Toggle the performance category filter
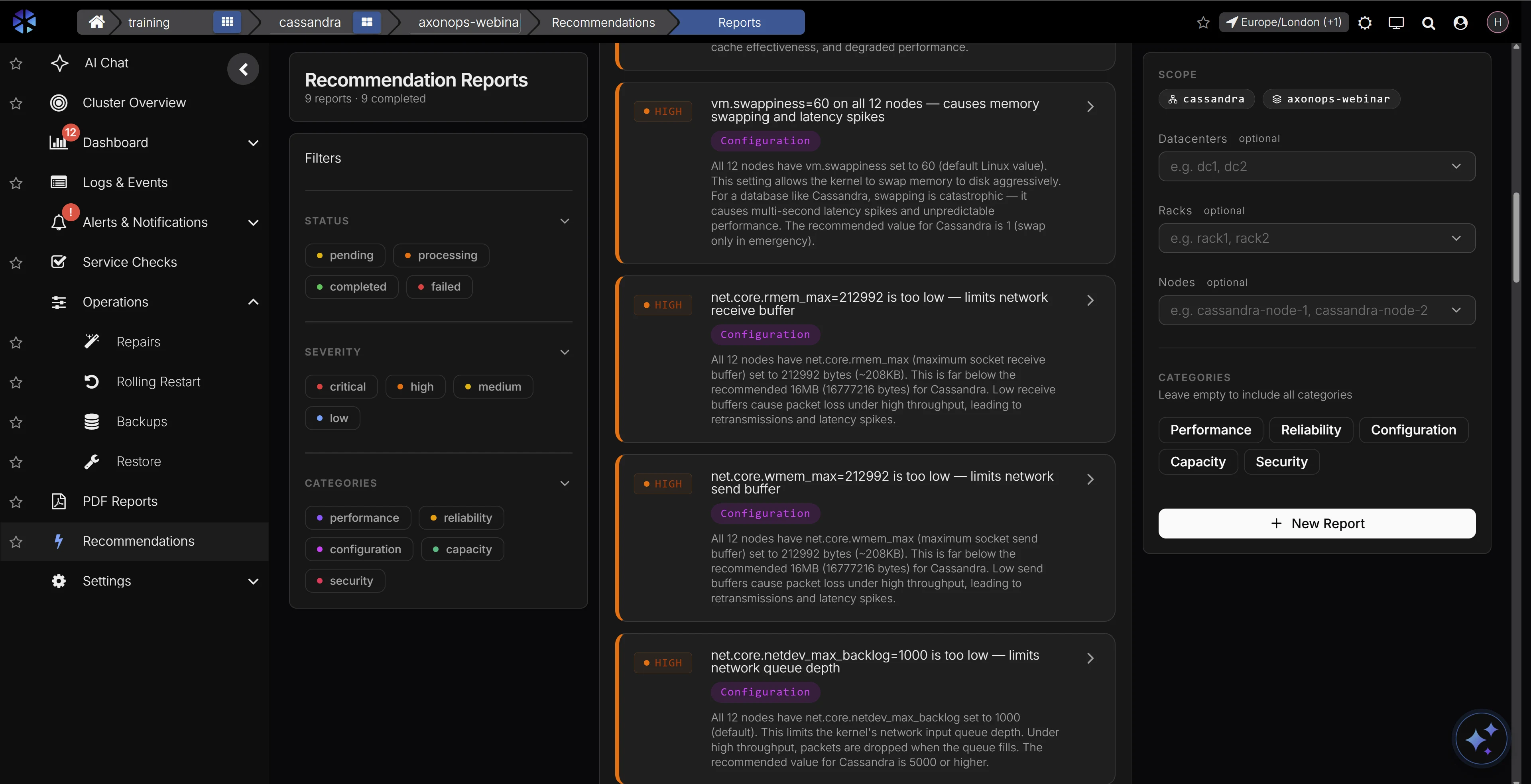1531x784 pixels. point(358,518)
